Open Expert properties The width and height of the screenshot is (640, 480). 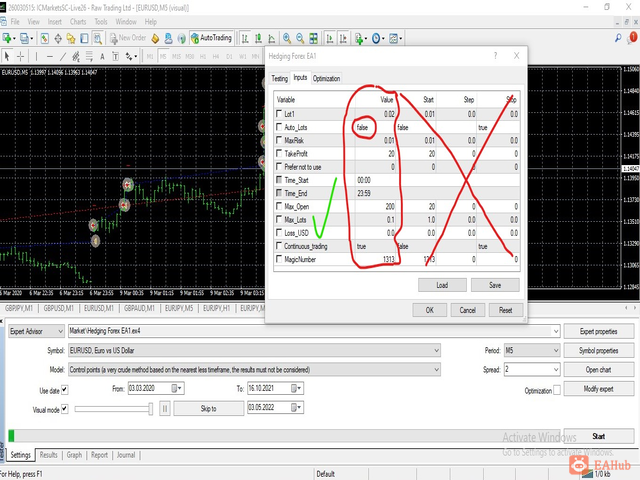(x=598, y=331)
